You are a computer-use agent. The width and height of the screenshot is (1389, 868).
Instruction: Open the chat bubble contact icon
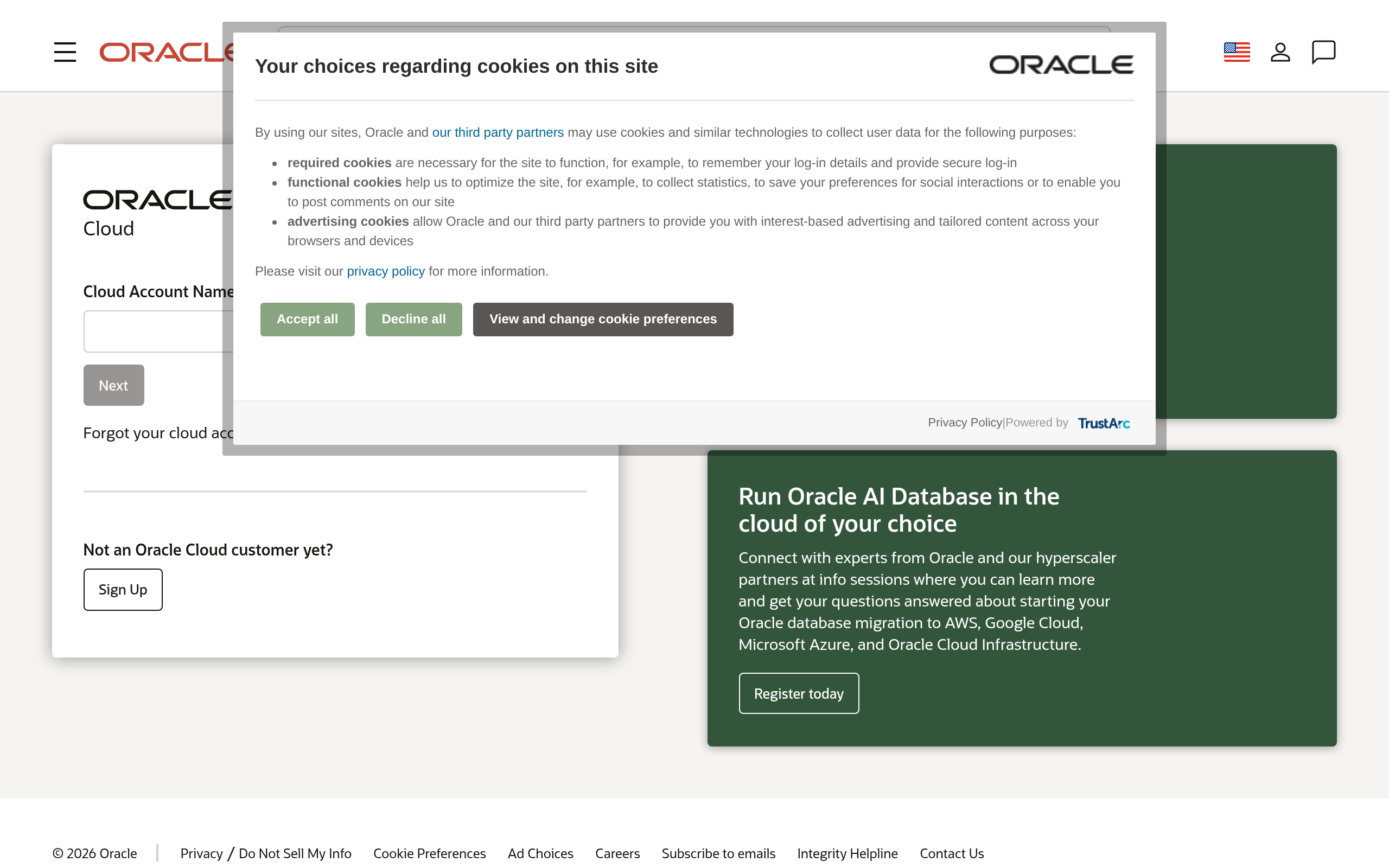(x=1323, y=52)
